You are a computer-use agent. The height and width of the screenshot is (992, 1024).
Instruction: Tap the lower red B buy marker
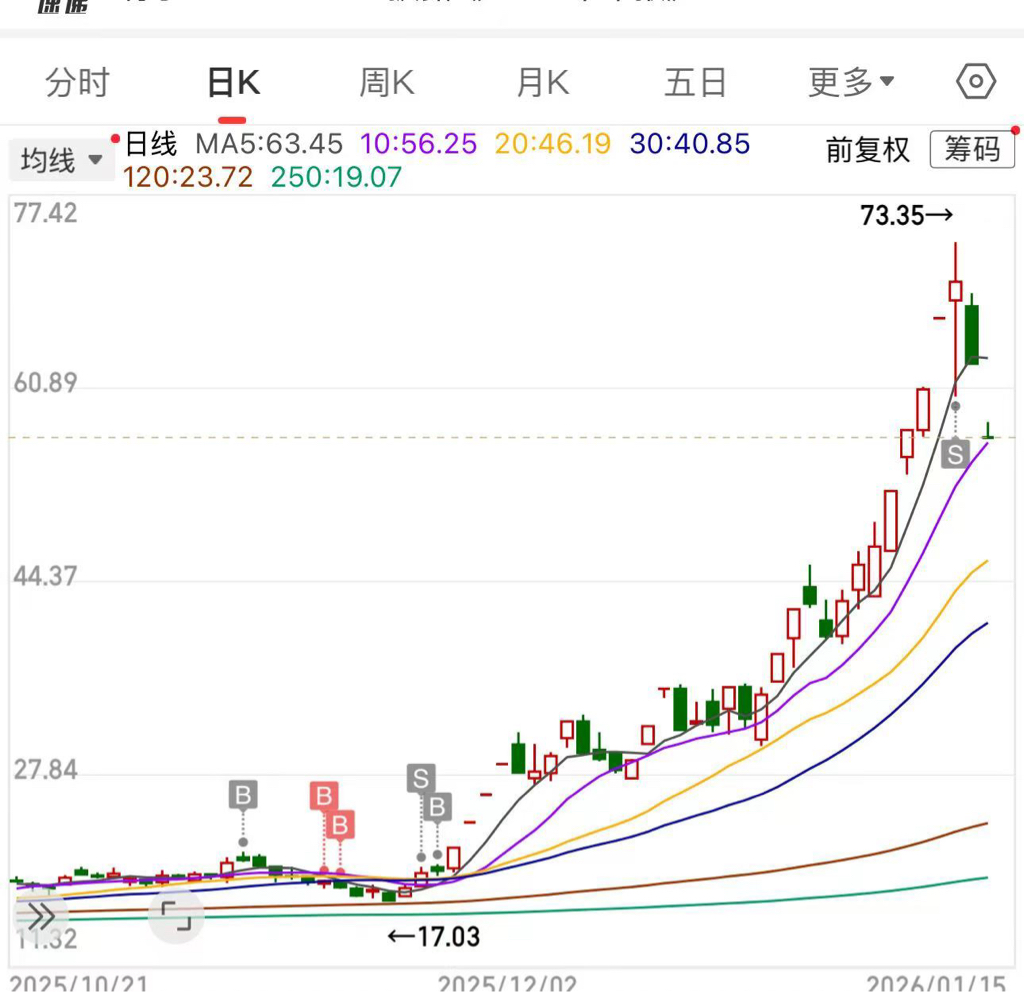pyautogui.click(x=340, y=825)
